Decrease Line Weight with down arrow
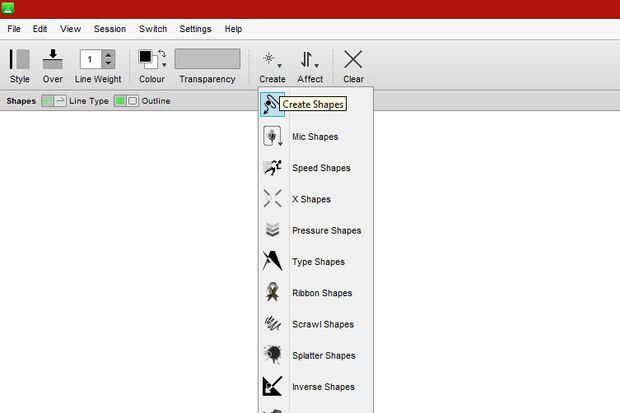Image resolution: width=620 pixels, height=413 pixels. click(x=108, y=64)
